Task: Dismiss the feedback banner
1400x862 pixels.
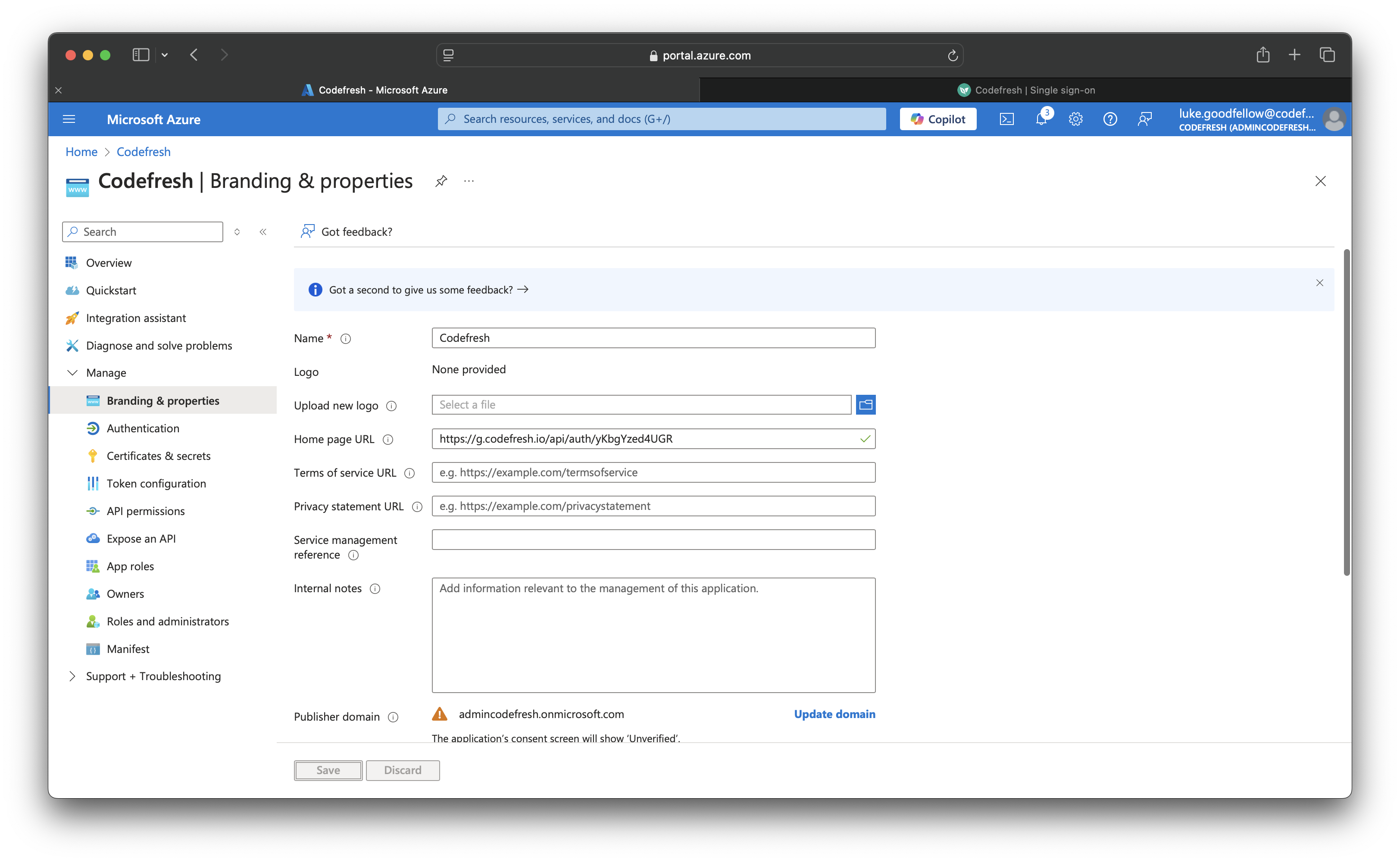Action: pos(1319,283)
